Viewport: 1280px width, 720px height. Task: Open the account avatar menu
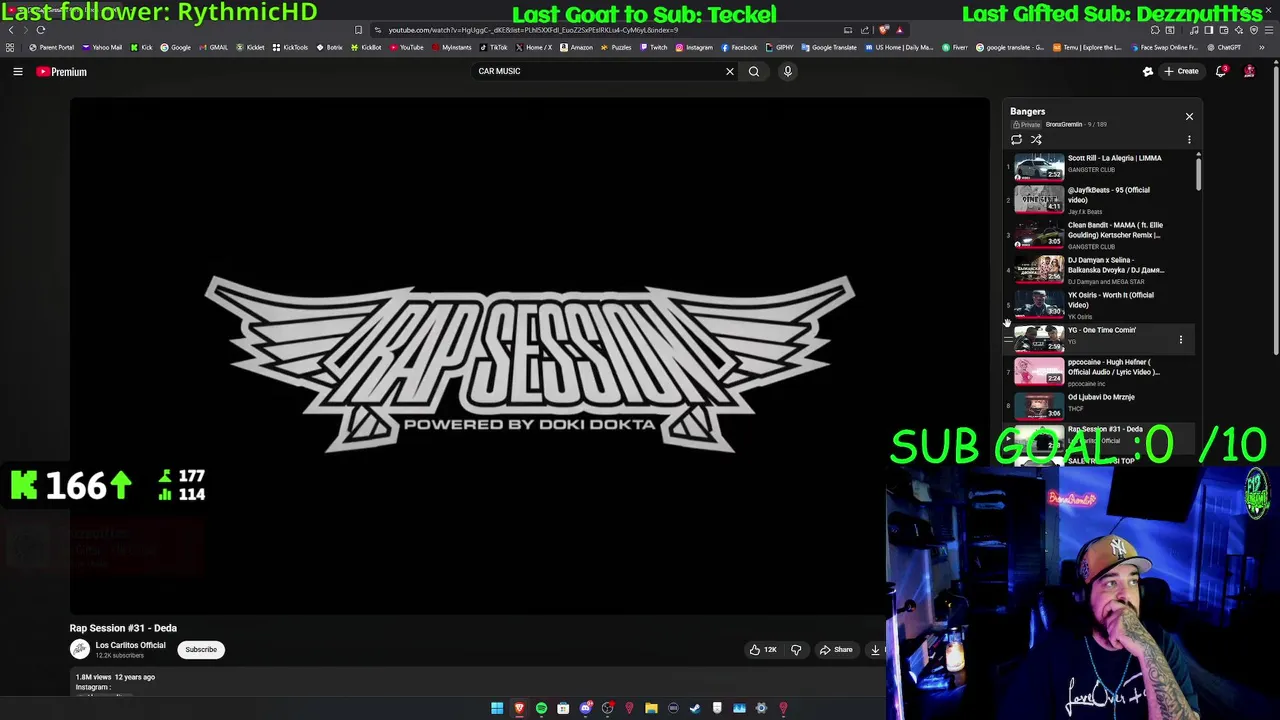[x=1249, y=71]
